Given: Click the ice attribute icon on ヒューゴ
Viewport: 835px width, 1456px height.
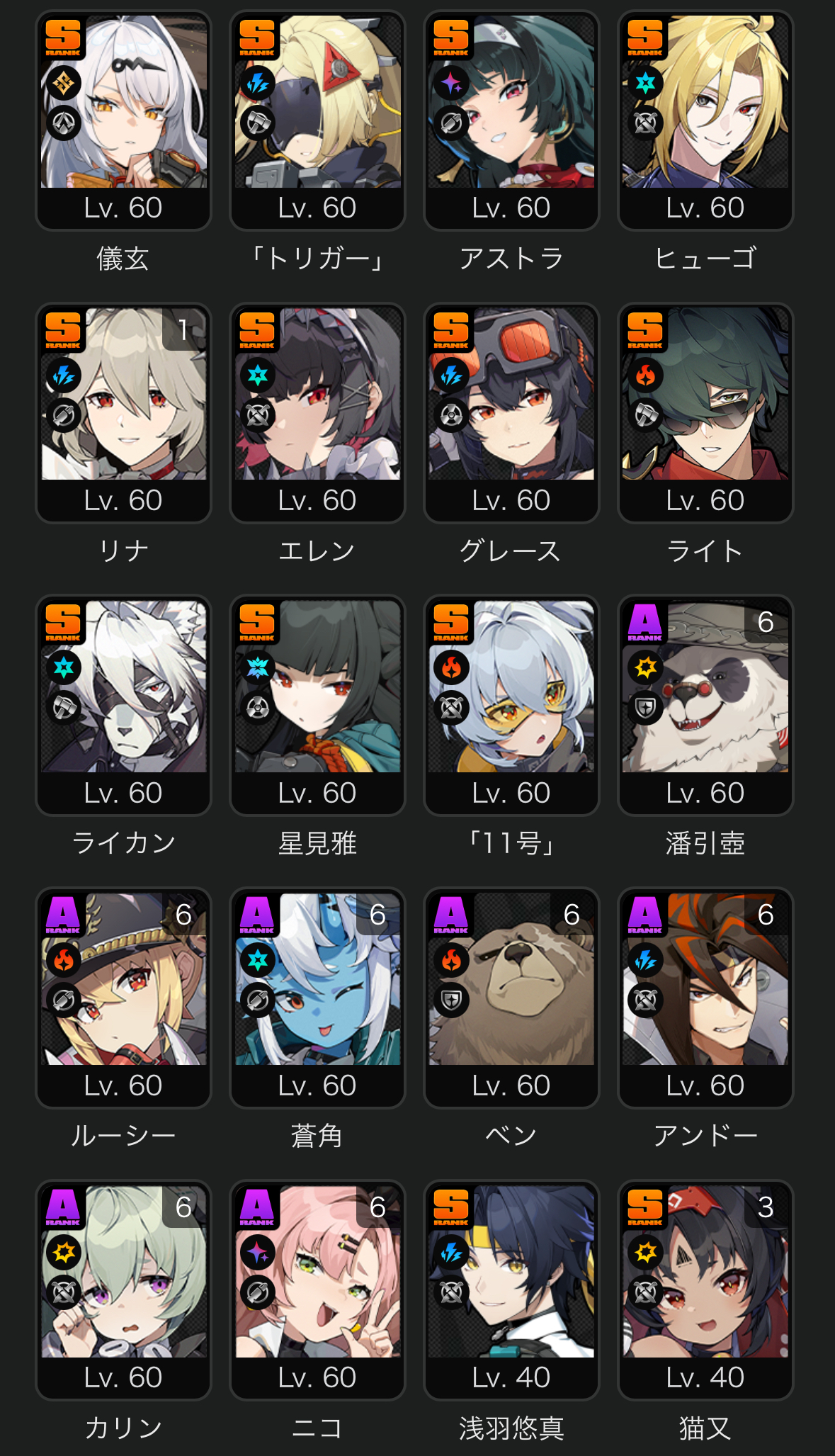Looking at the screenshot, I should tap(646, 84).
